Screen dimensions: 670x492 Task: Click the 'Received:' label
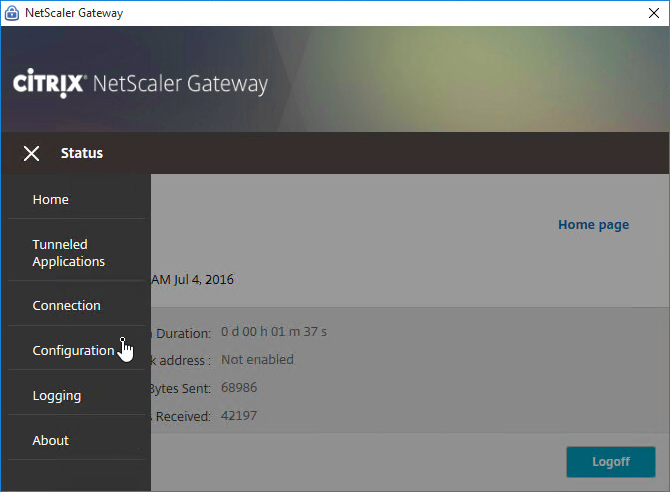[x=183, y=416]
